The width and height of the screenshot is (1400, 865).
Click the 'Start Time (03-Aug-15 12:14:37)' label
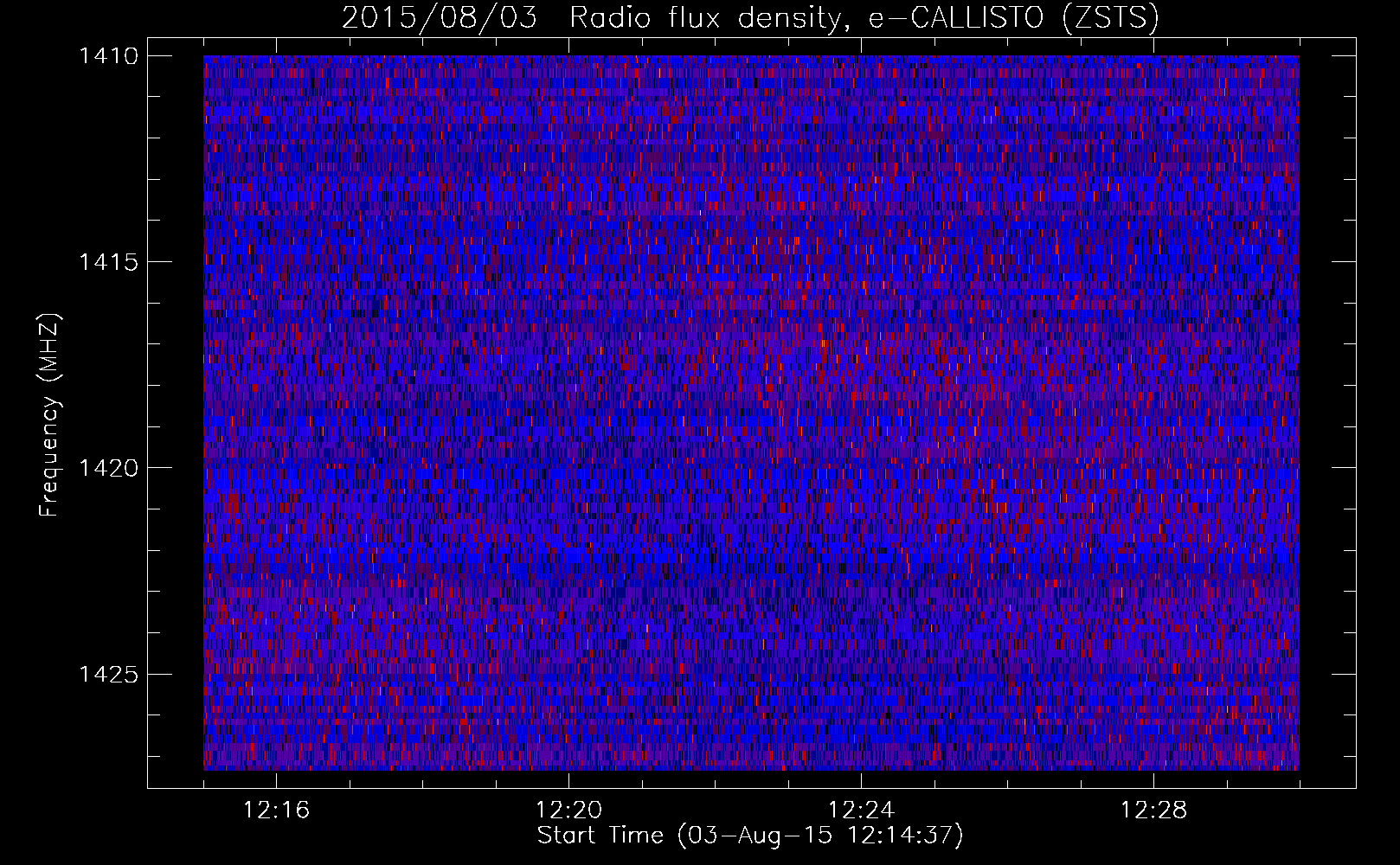click(750, 836)
